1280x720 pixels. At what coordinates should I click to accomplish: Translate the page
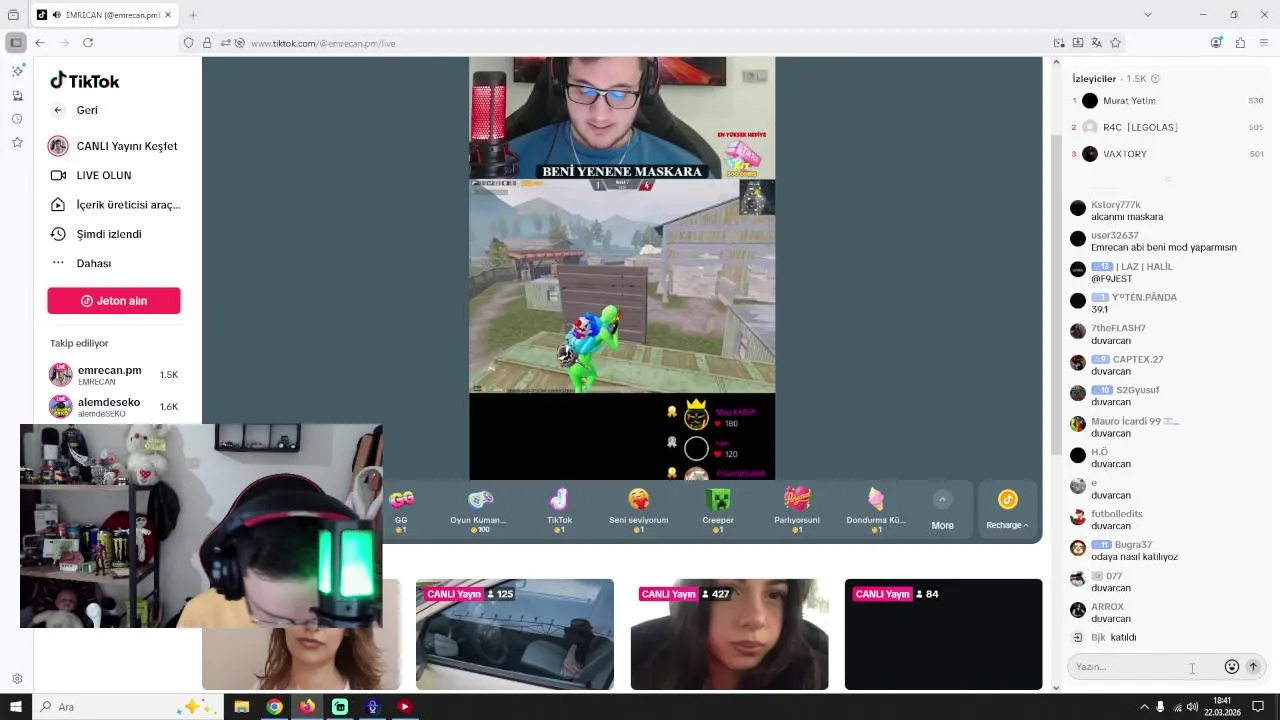[x=1096, y=43]
